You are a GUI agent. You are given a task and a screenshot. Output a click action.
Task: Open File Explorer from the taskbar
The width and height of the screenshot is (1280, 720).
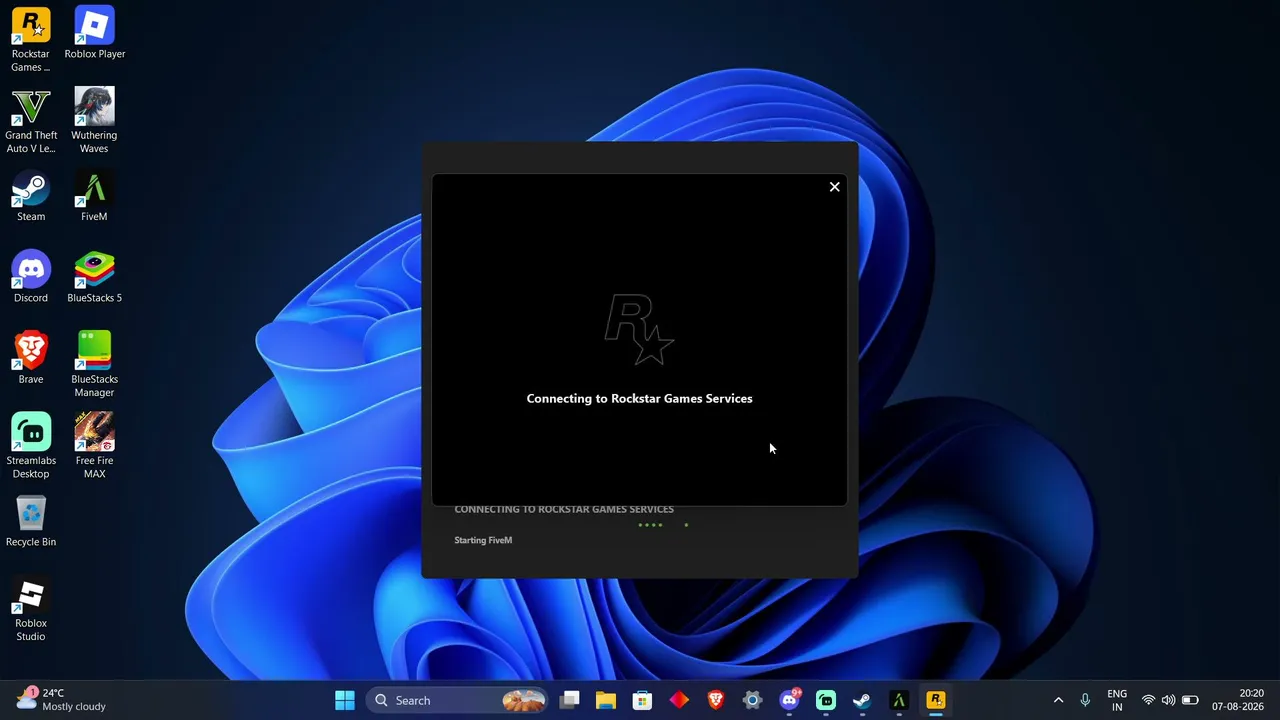[x=605, y=700]
